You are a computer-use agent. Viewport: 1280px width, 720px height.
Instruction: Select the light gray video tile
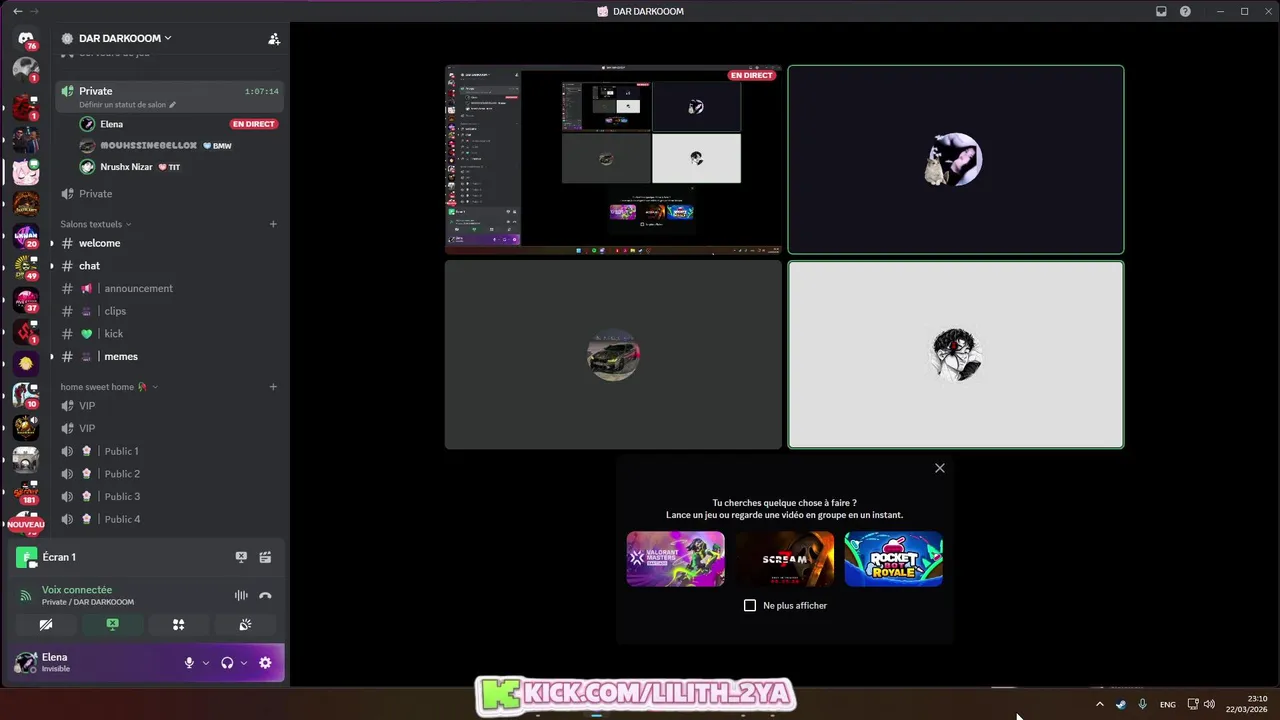tap(956, 355)
